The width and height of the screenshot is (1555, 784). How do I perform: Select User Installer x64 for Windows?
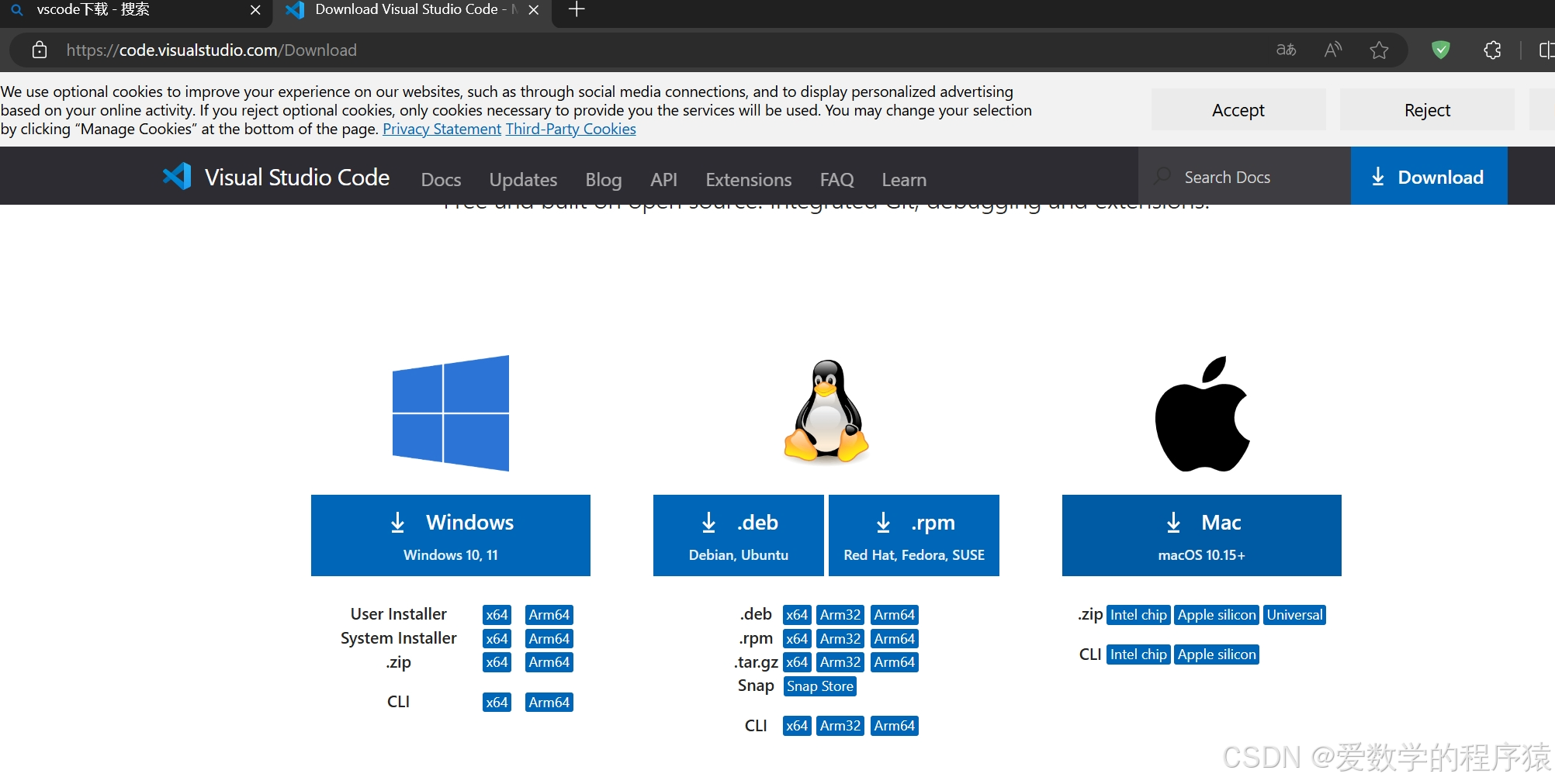coord(497,615)
